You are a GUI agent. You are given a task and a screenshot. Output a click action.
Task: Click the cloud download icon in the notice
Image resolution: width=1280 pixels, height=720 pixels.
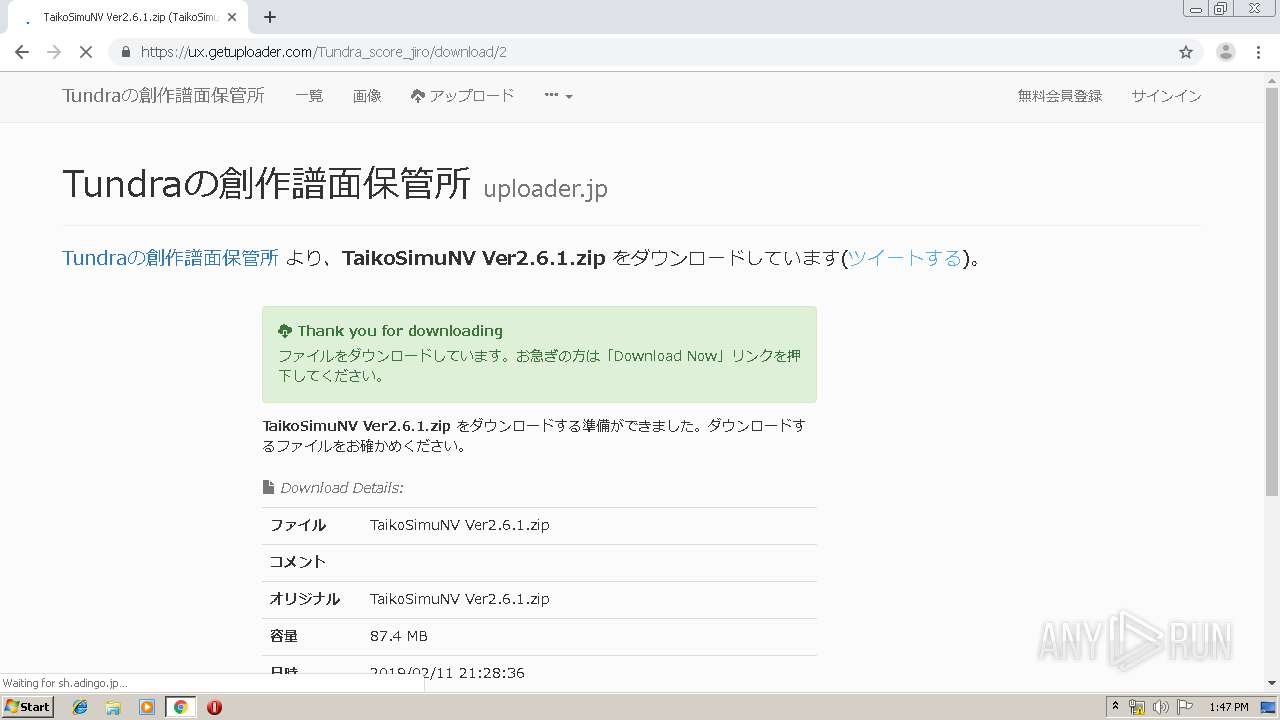285,331
